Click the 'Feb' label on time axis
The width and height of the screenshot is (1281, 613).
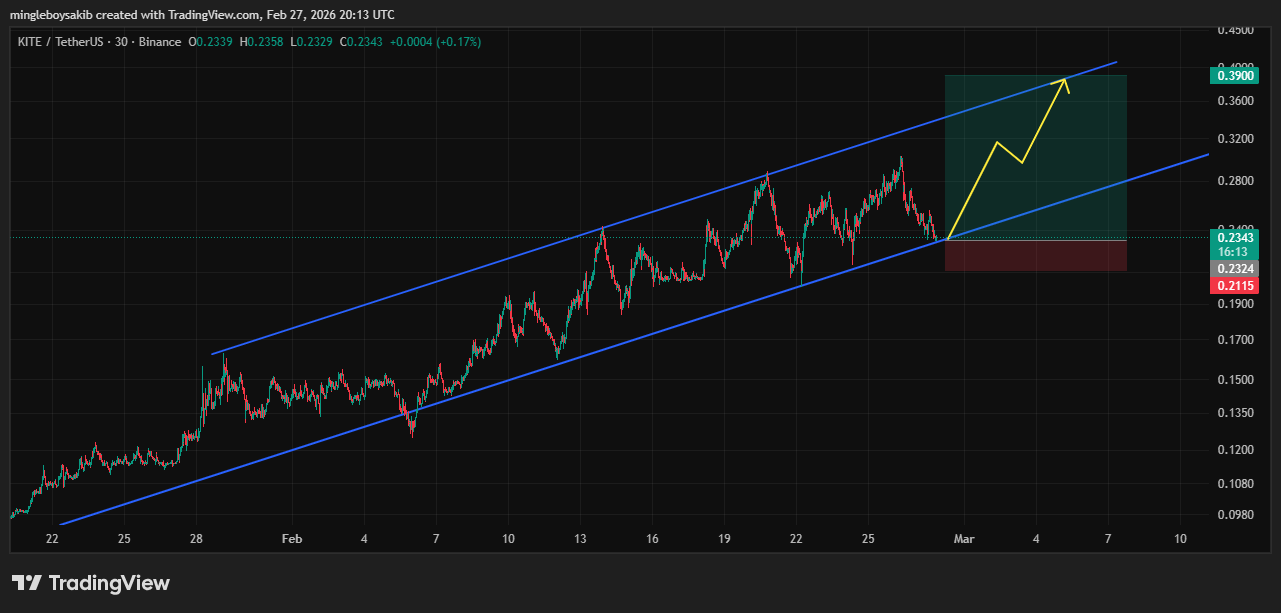291,539
